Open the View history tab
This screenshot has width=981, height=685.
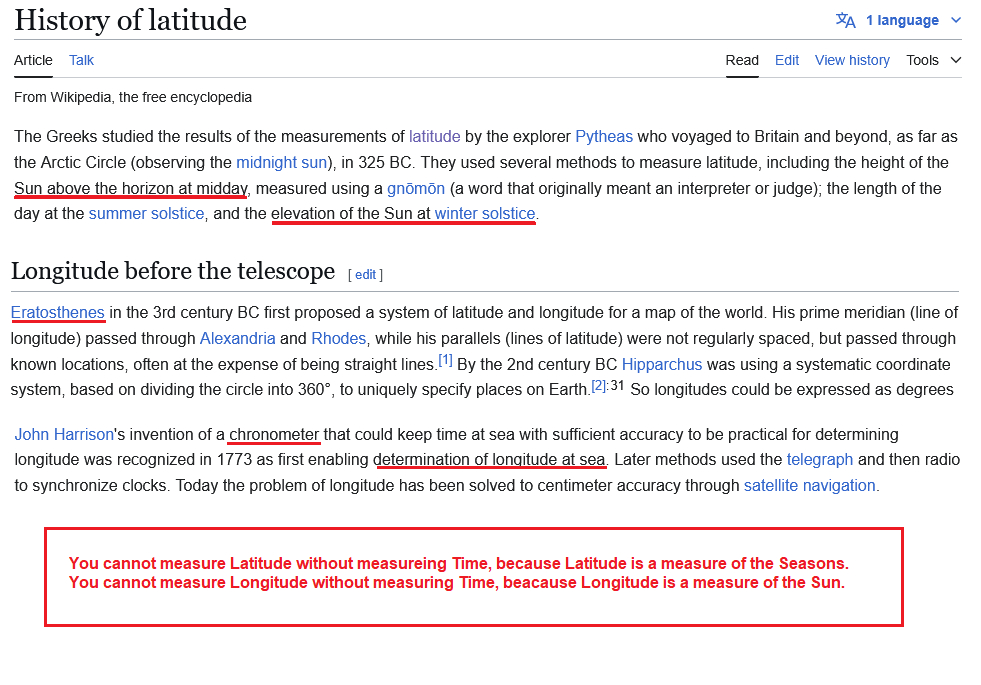pos(852,60)
